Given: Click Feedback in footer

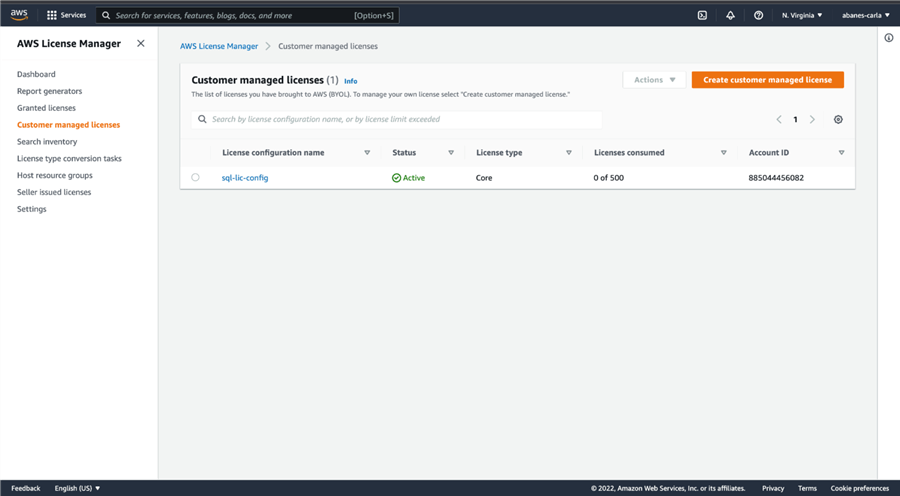Looking at the screenshot, I should click(26, 489).
